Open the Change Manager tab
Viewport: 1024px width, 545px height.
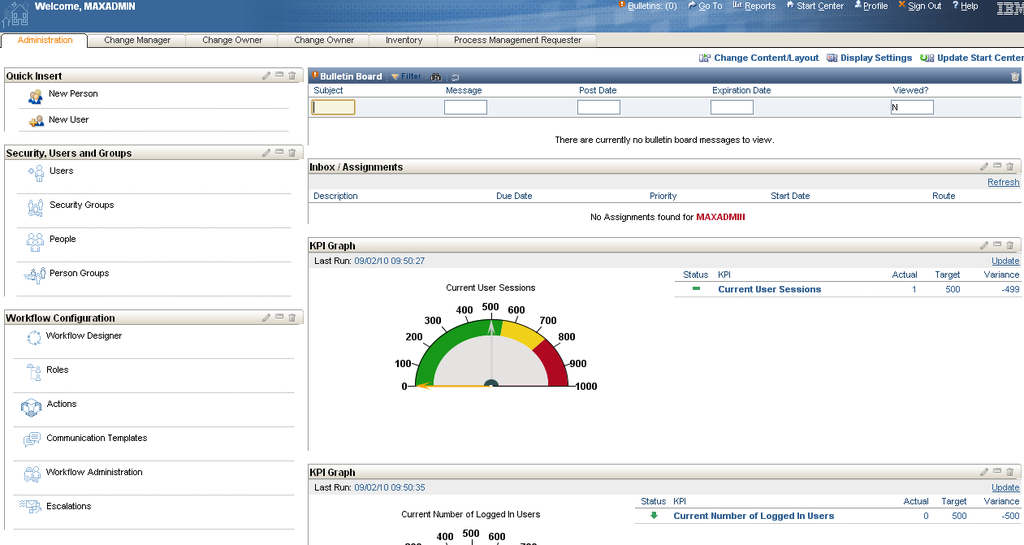(137, 40)
